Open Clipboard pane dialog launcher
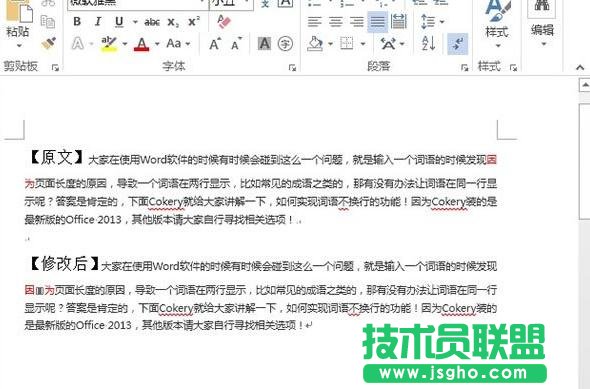 click(x=55, y=68)
